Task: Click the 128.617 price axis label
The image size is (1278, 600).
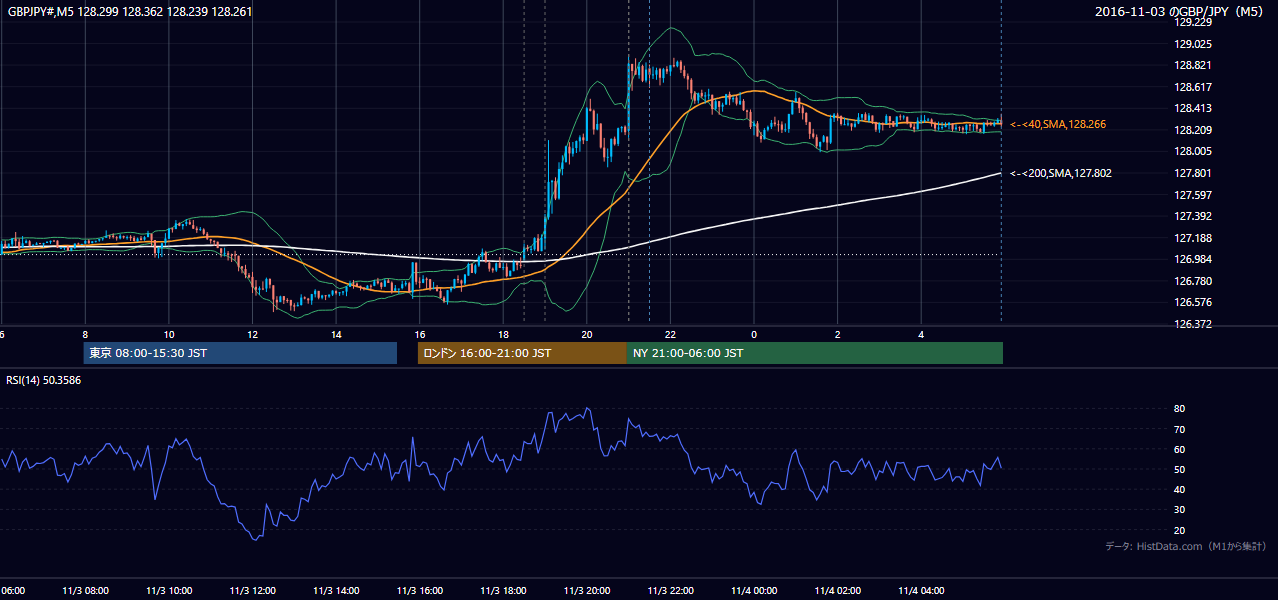Action: pyautogui.click(x=1192, y=87)
